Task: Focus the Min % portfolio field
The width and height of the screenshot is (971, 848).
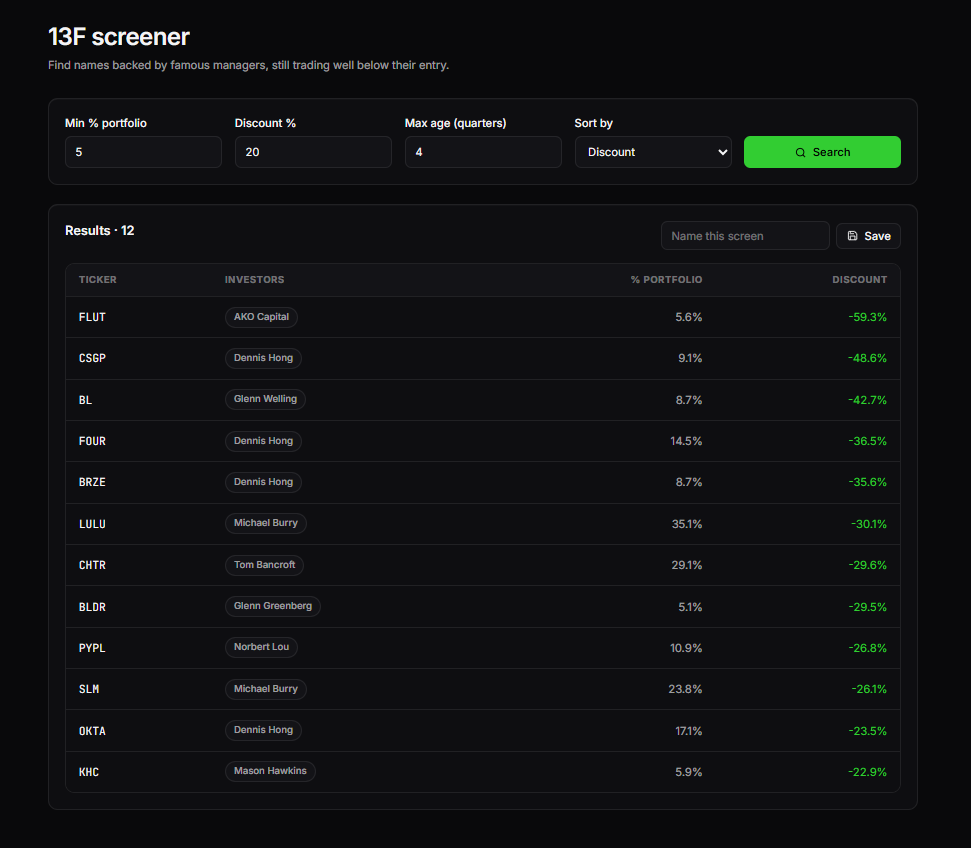Action: [x=143, y=152]
